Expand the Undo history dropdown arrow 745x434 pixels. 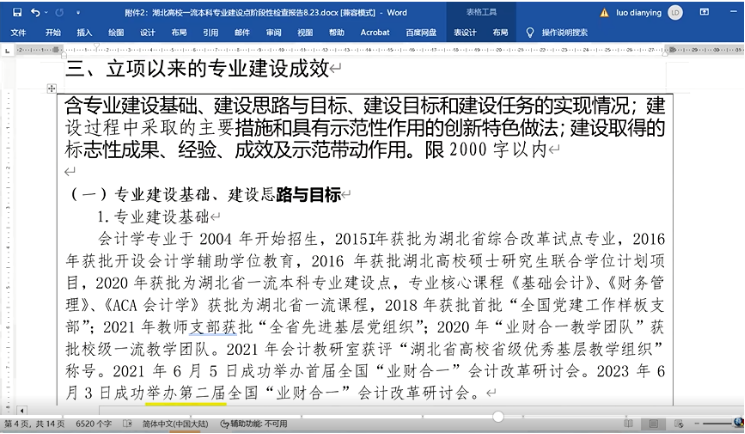pyautogui.click(x=48, y=13)
